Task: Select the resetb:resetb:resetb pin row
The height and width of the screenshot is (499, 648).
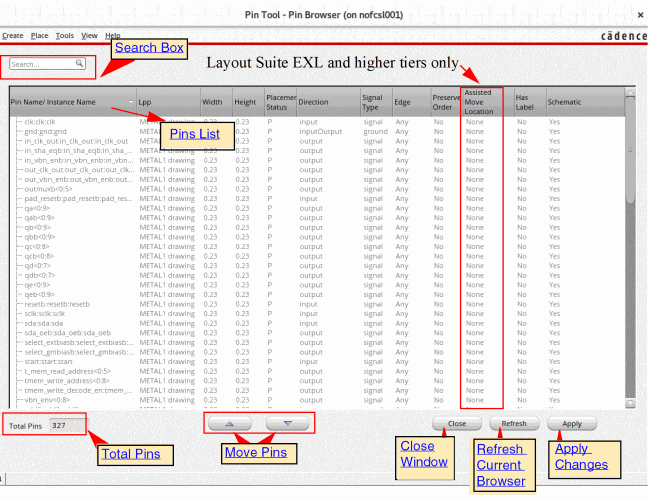Action: 317,304
